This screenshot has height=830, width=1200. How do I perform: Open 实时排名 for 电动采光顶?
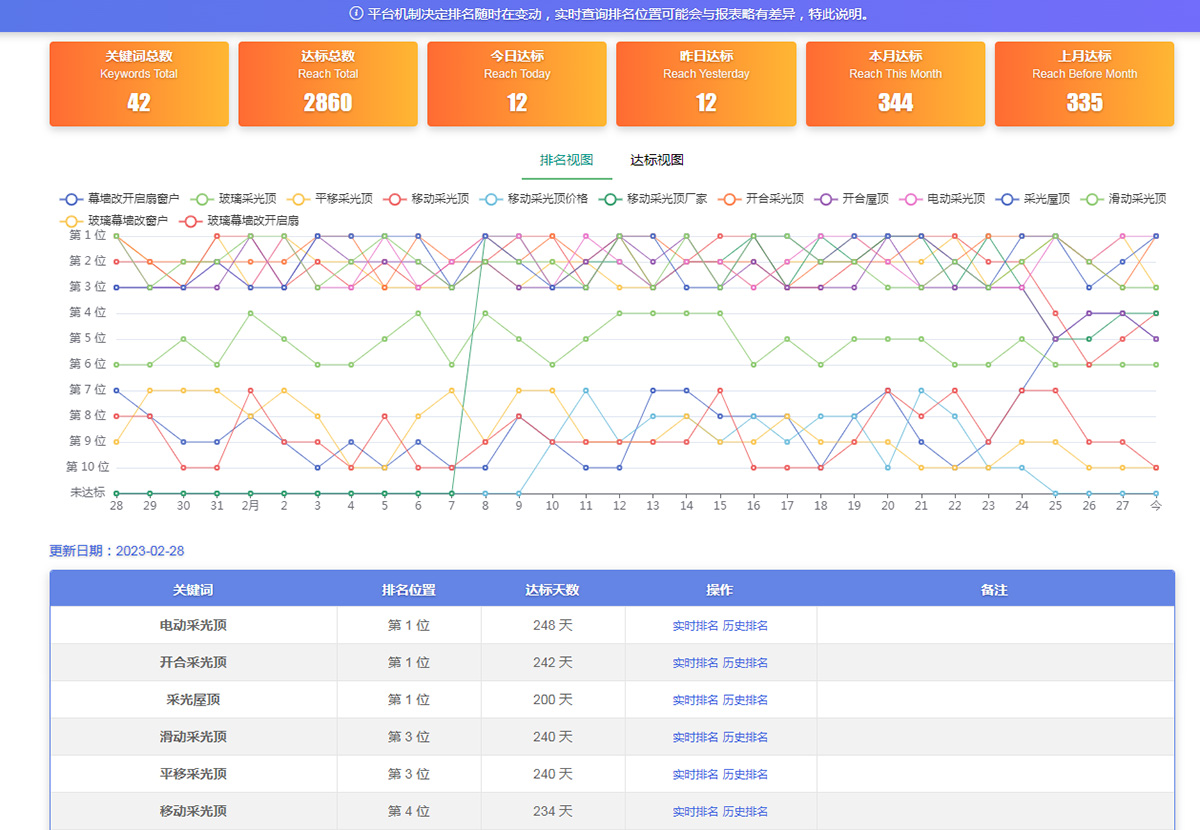click(x=695, y=626)
